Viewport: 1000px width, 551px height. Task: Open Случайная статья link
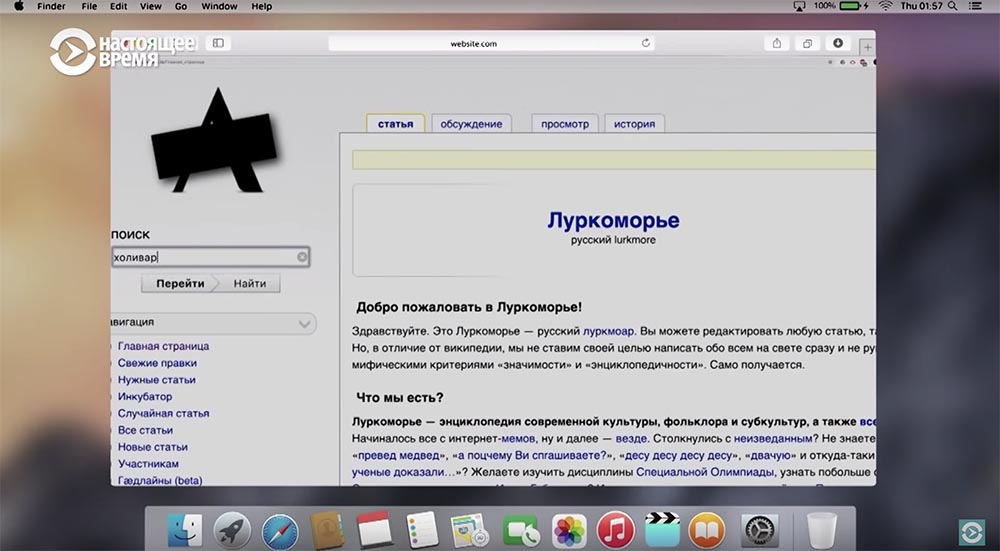pyautogui.click(x=163, y=413)
